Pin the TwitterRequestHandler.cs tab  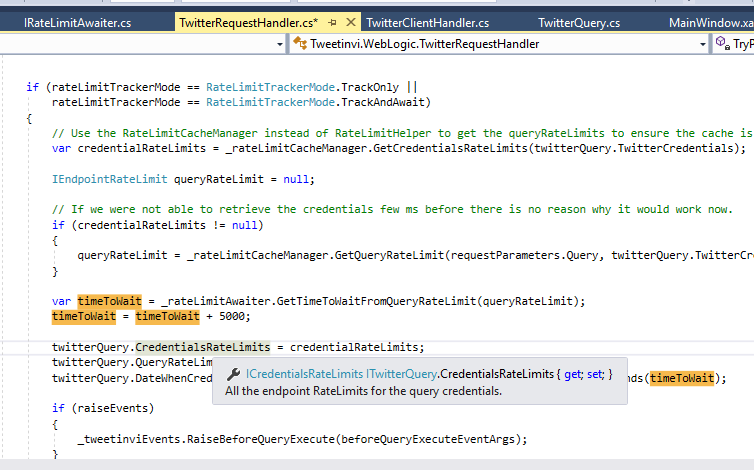pyautogui.click(x=332, y=21)
